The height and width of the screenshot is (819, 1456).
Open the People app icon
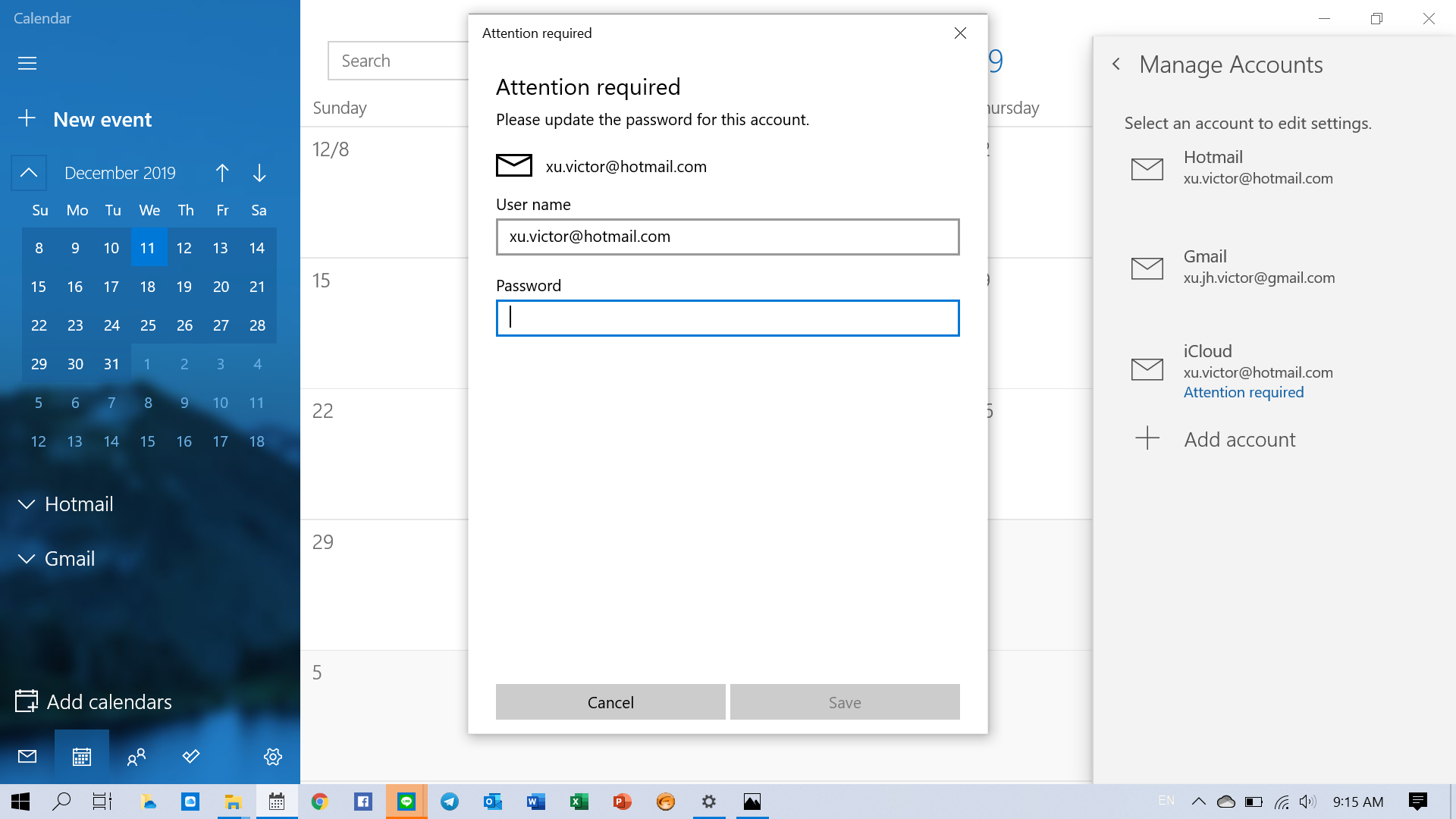(136, 756)
